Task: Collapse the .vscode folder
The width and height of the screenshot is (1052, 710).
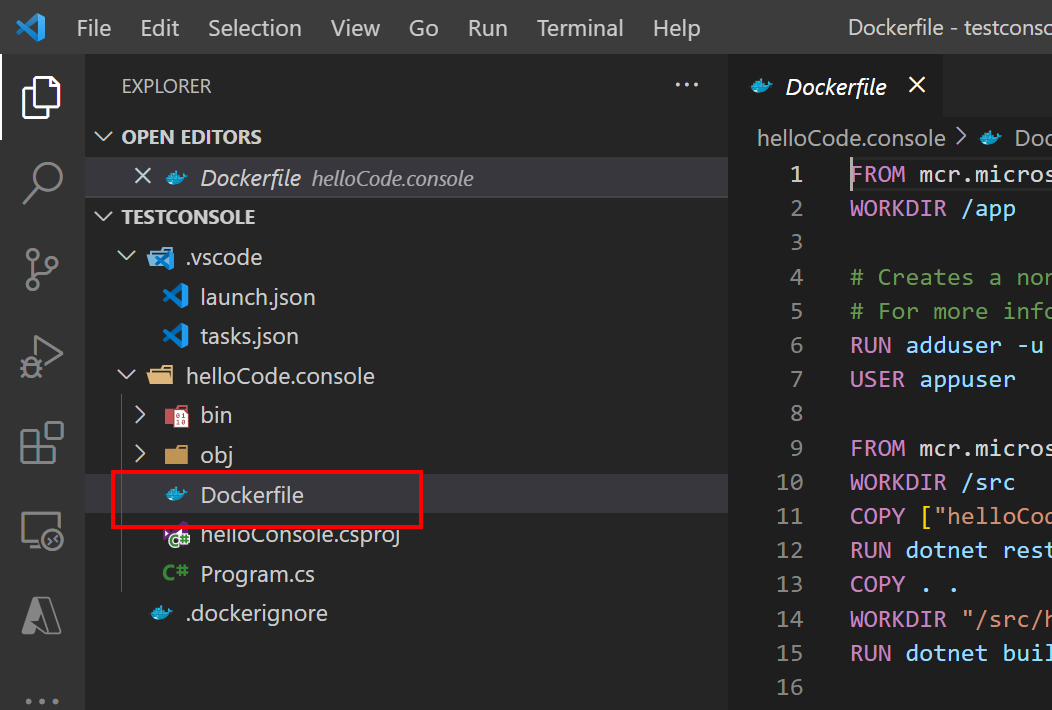Action: [x=126, y=256]
